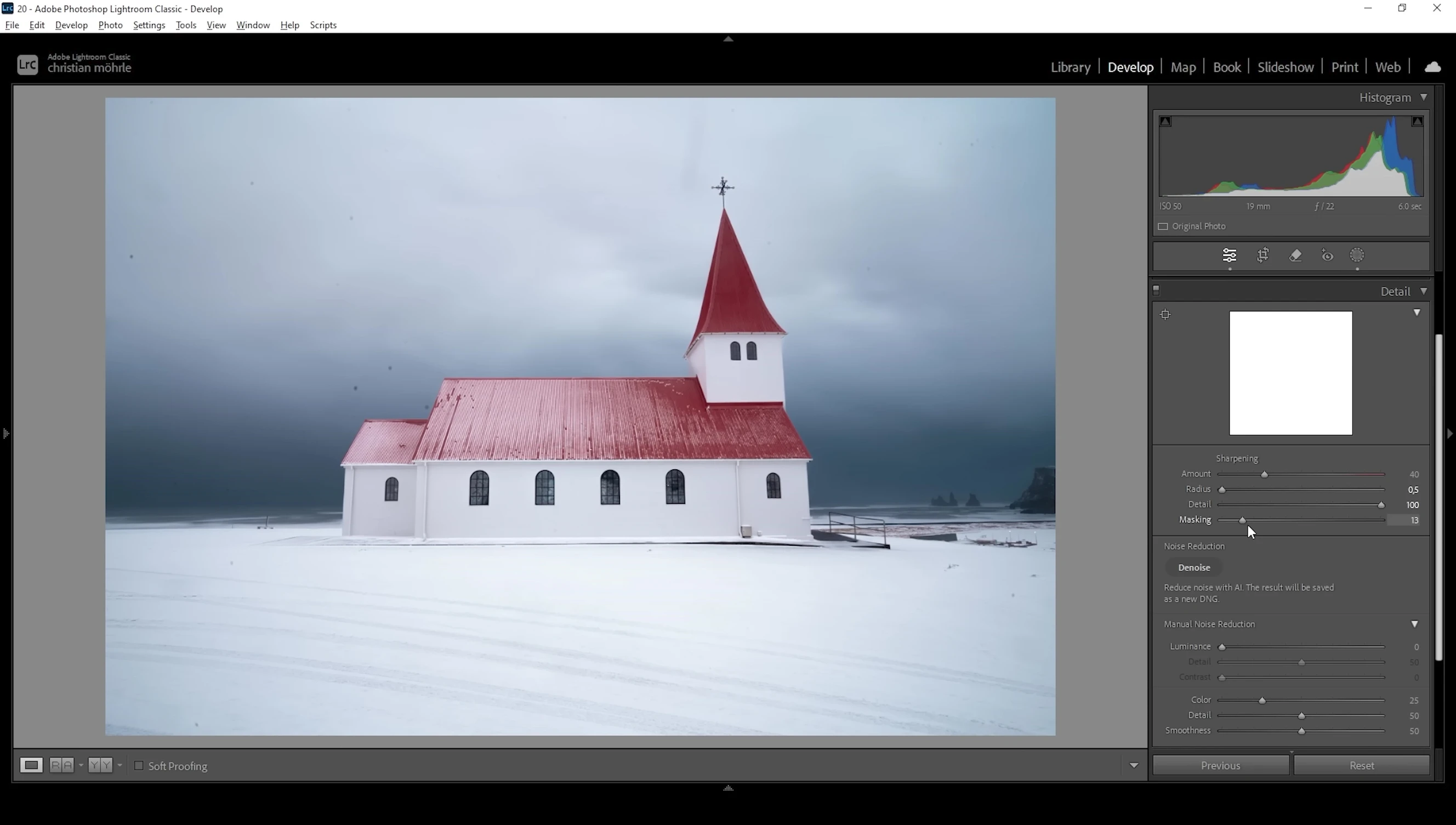Screen dimensions: 1456x825
Task: Click the Sharpening Amount slider handle
Action: pos(1264,474)
